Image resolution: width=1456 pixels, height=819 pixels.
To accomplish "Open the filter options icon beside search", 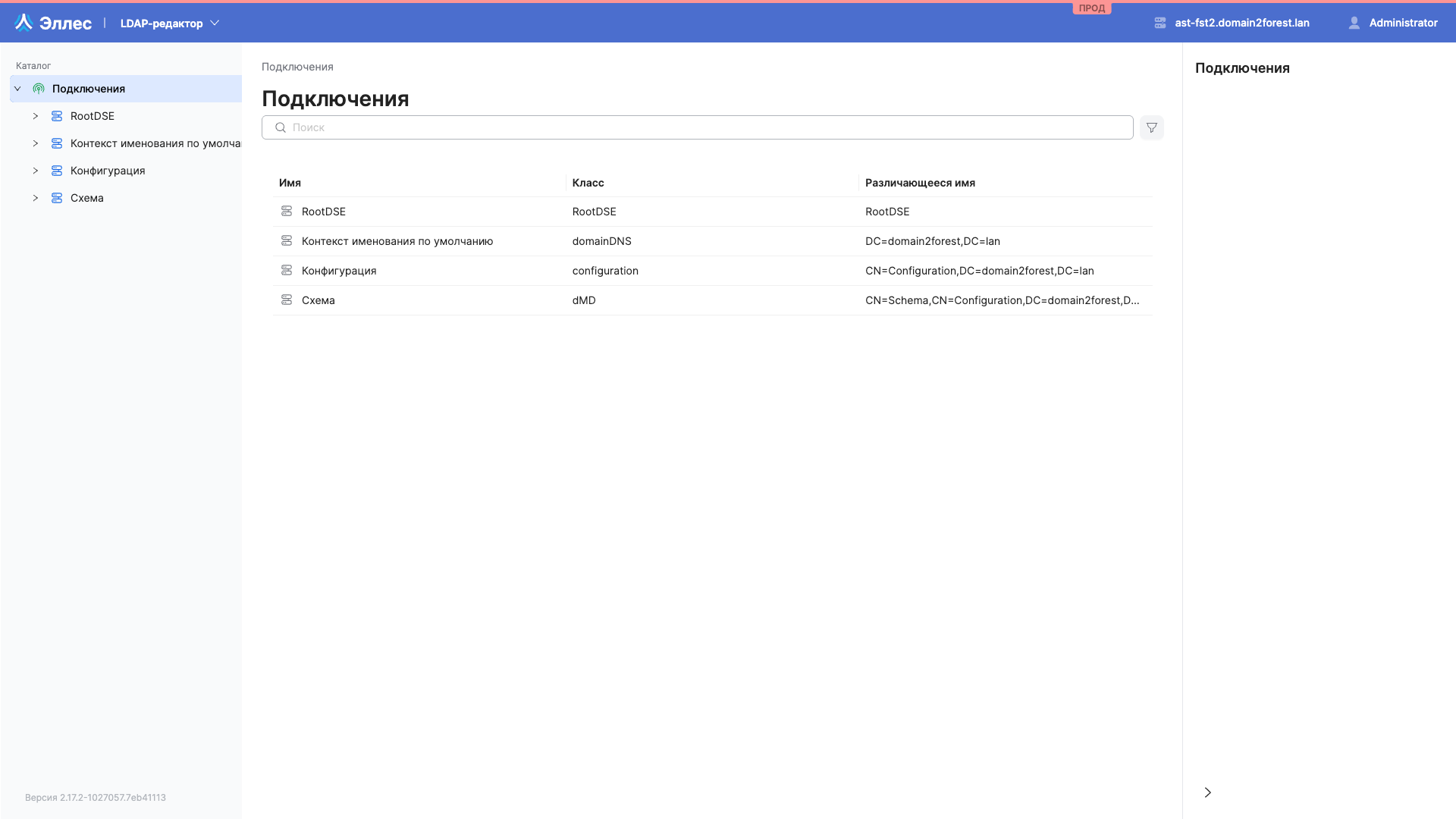I will point(1151,127).
